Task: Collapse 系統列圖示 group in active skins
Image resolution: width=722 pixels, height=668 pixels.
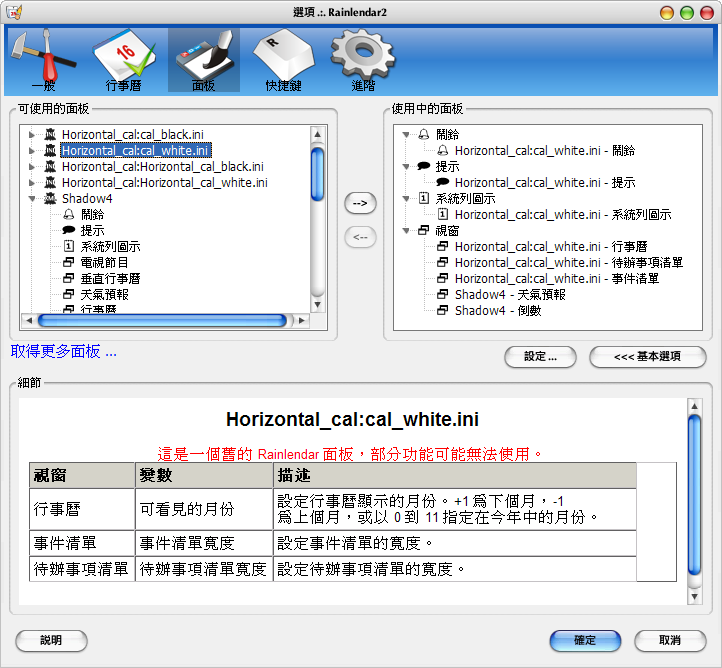Action: (x=406, y=198)
